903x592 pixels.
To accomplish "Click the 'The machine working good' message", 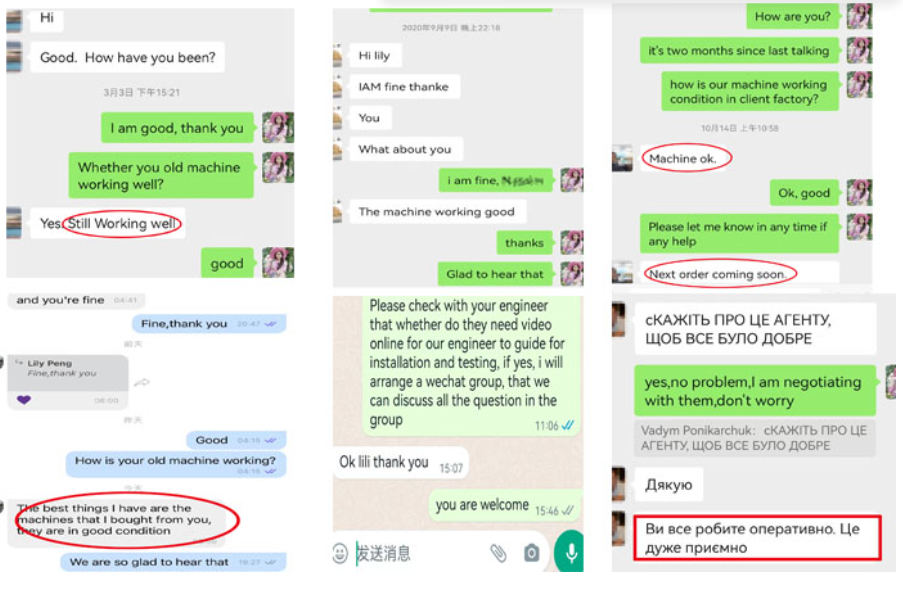I will [437, 211].
